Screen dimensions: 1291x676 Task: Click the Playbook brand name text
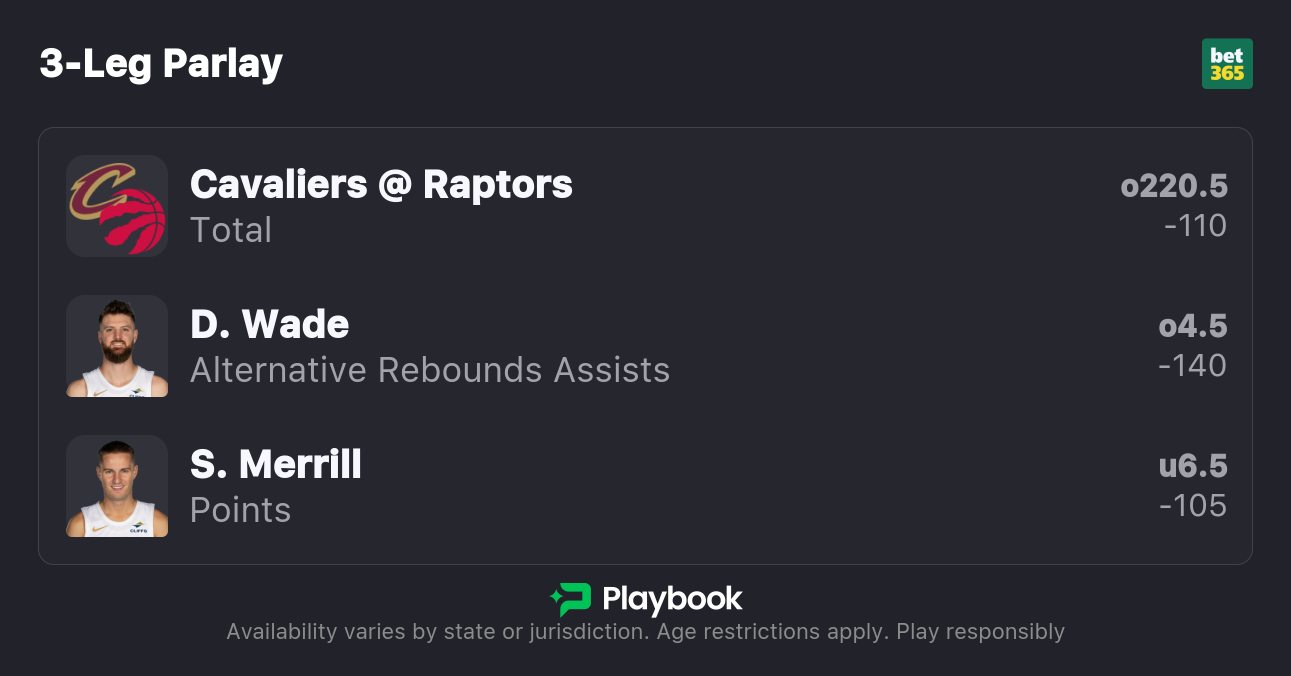[672, 599]
